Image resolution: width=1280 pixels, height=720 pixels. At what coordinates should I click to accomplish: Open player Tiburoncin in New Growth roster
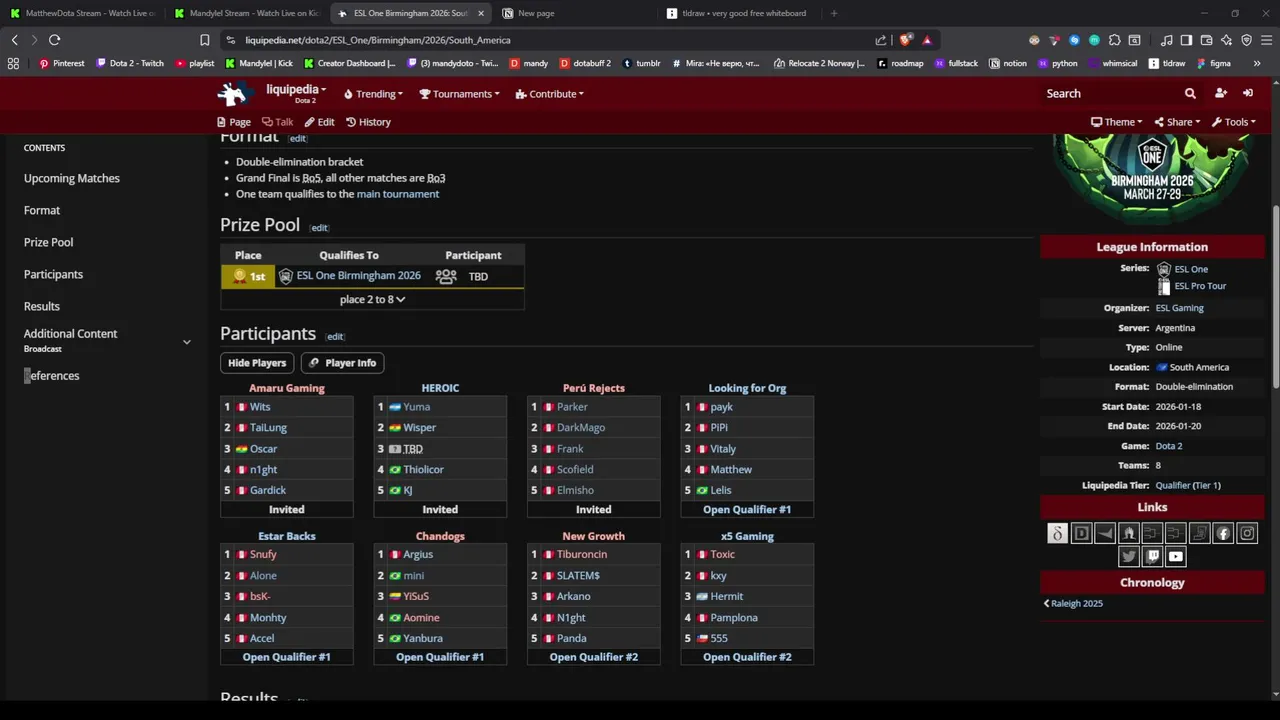582,555
